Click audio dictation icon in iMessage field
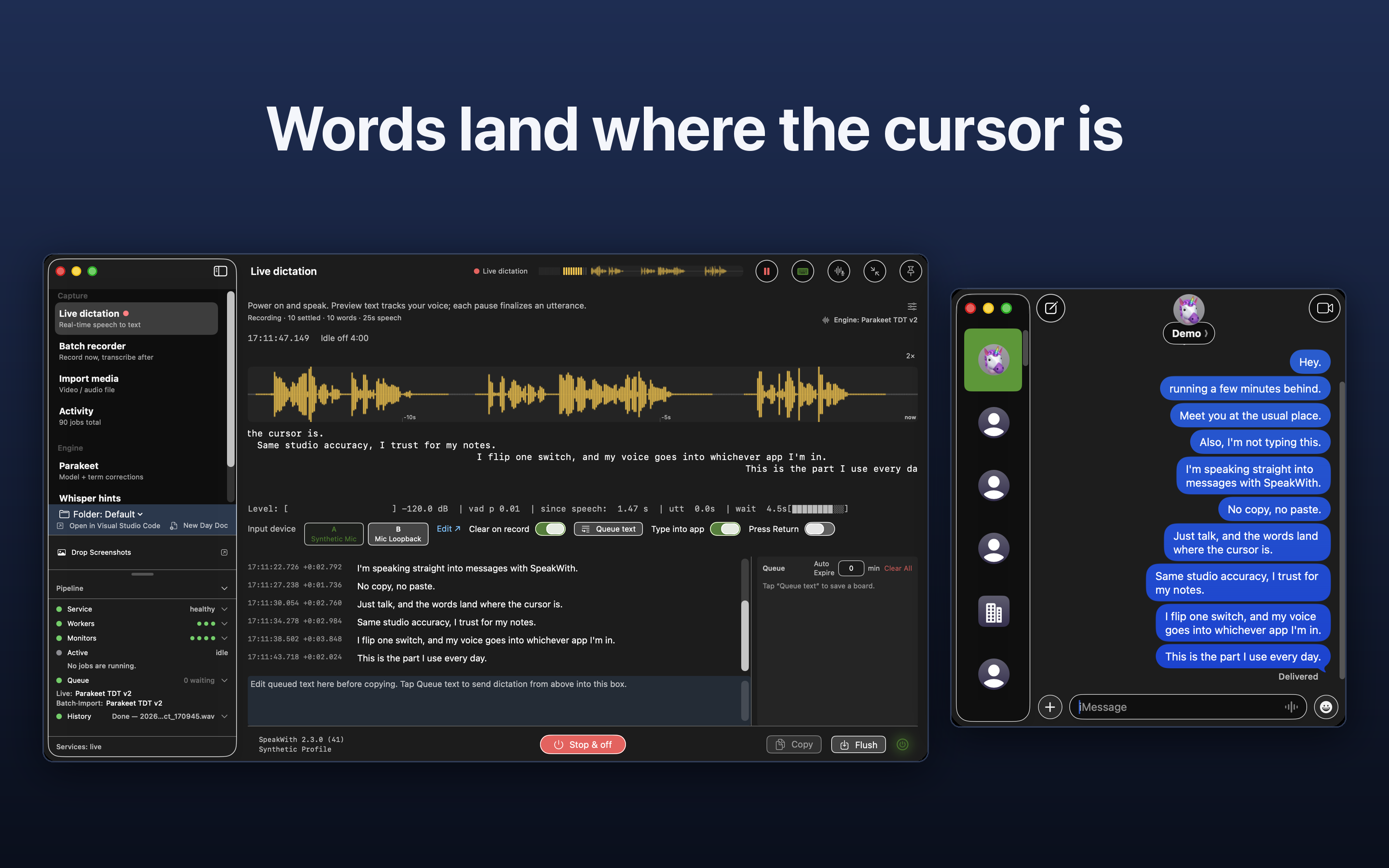 (1291, 706)
